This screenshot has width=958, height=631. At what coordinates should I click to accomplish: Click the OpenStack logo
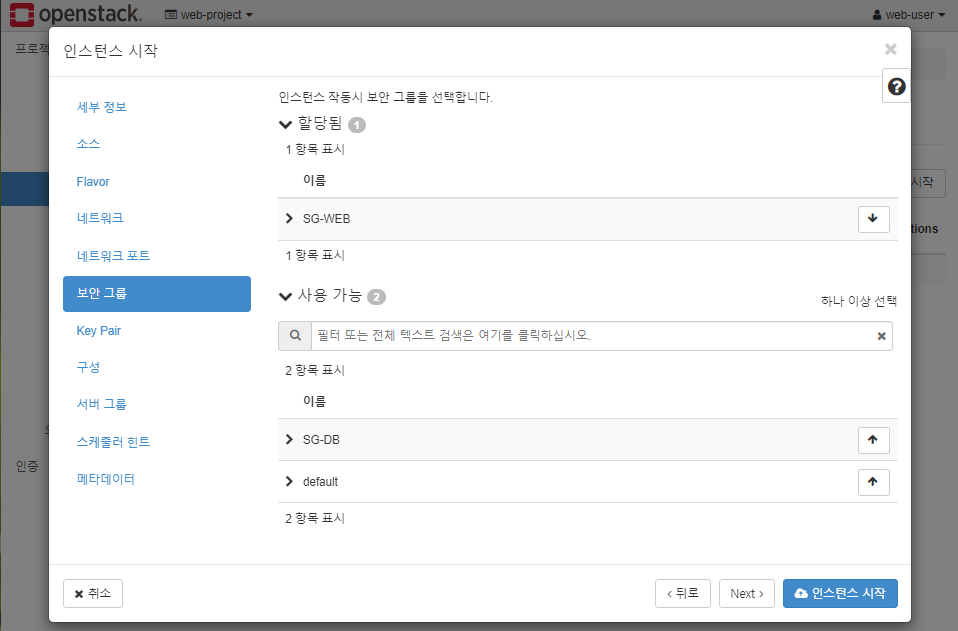coord(75,14)
